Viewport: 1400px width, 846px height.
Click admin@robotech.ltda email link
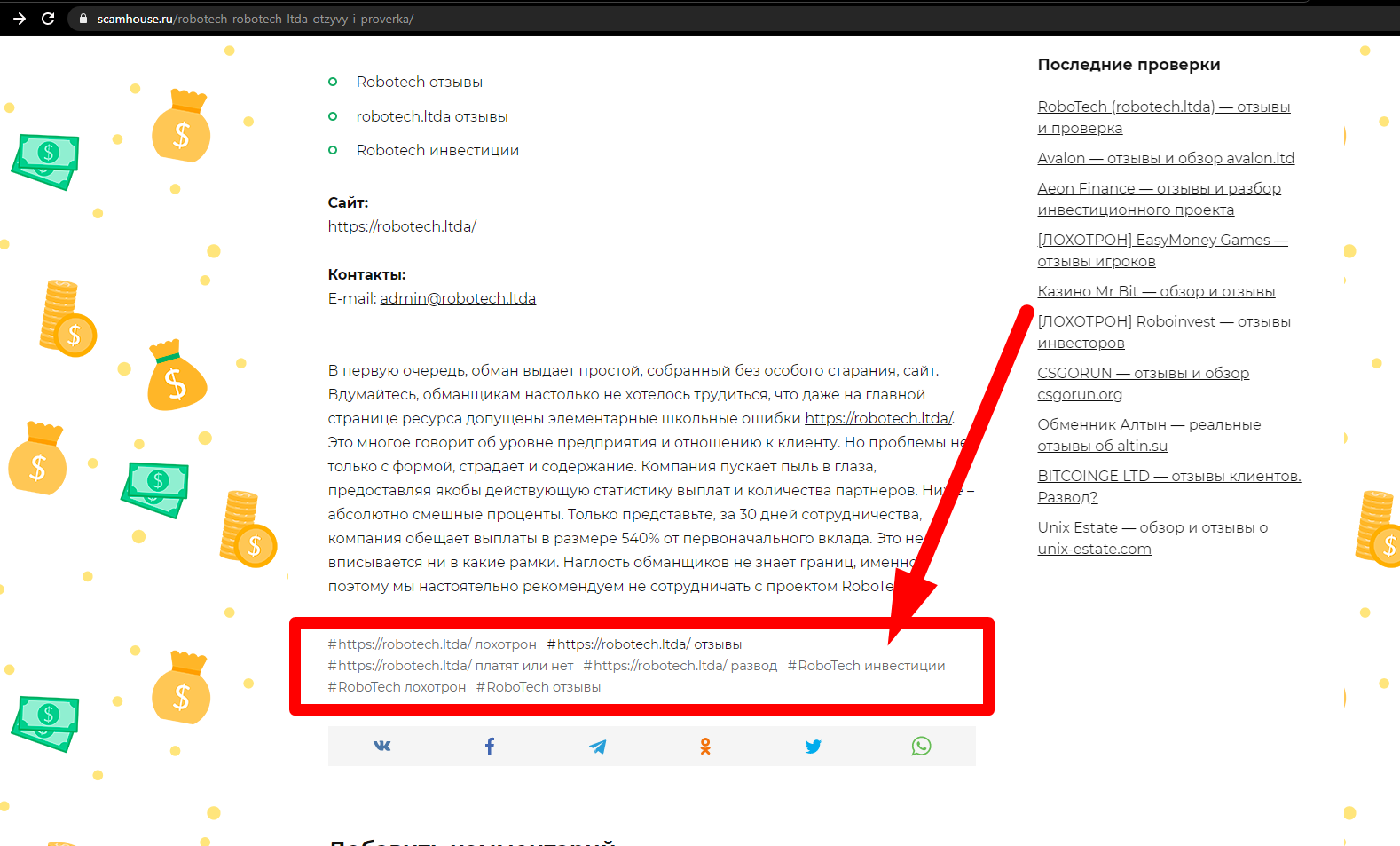pos(458,298)
